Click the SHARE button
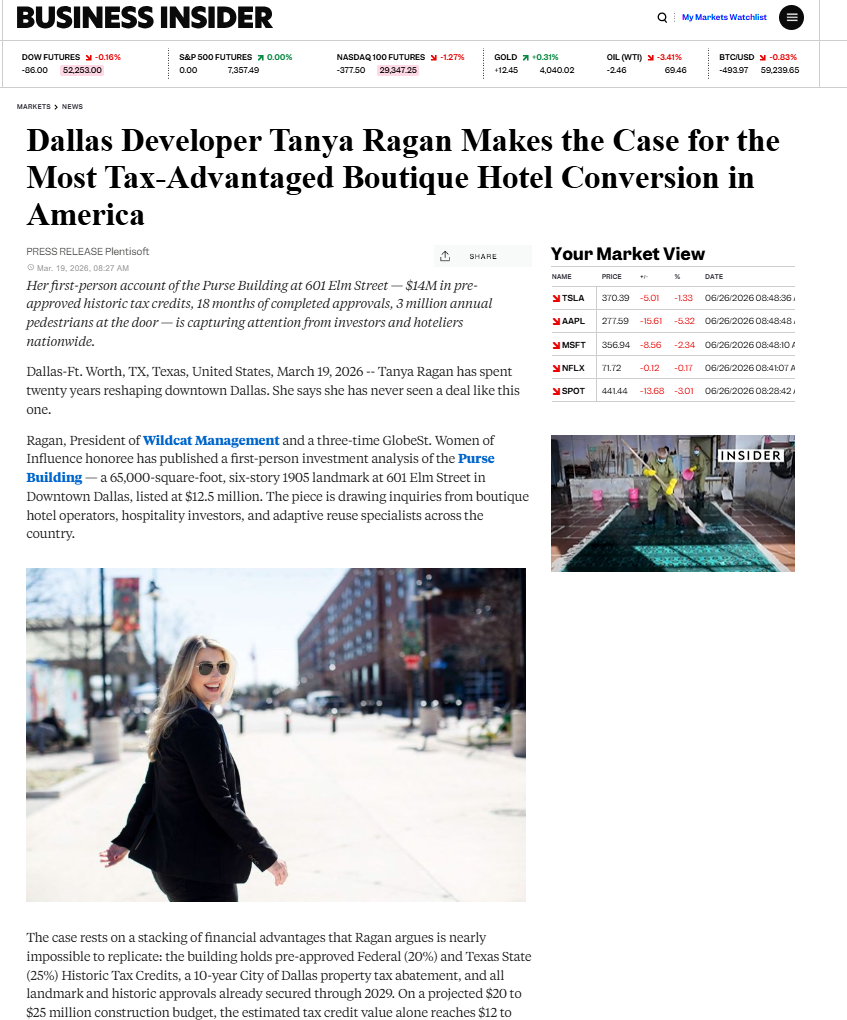The image size is (847, 1020). click(x=483, y=256)
